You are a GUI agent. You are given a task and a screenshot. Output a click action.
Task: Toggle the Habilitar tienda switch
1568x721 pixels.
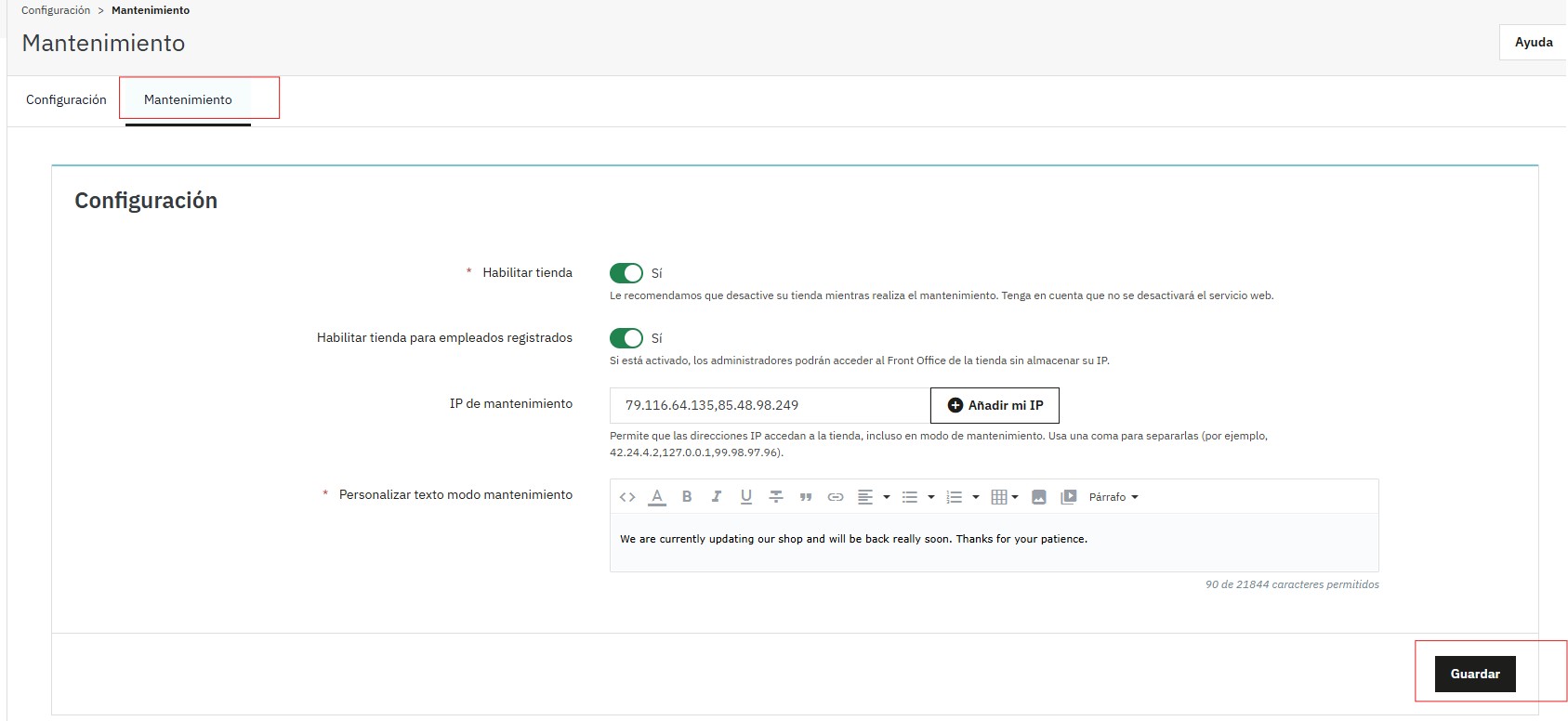[x=626, y=273]
